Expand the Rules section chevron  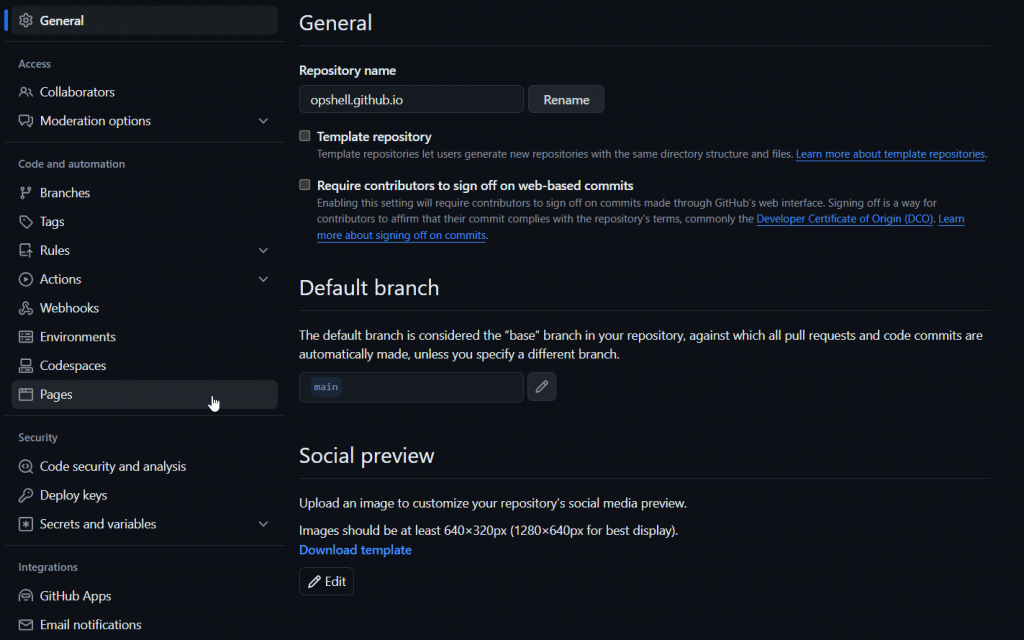coord(263,250)
